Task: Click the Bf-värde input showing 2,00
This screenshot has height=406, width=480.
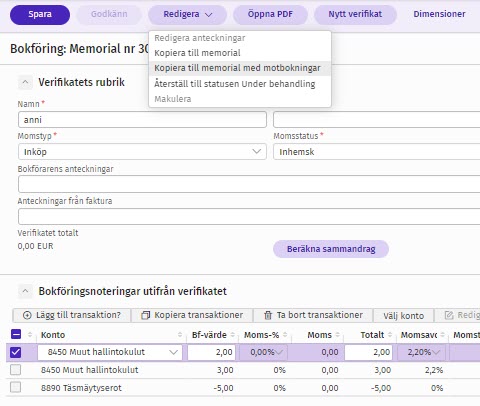Action: pyautogui.click(x=211, y=352)
